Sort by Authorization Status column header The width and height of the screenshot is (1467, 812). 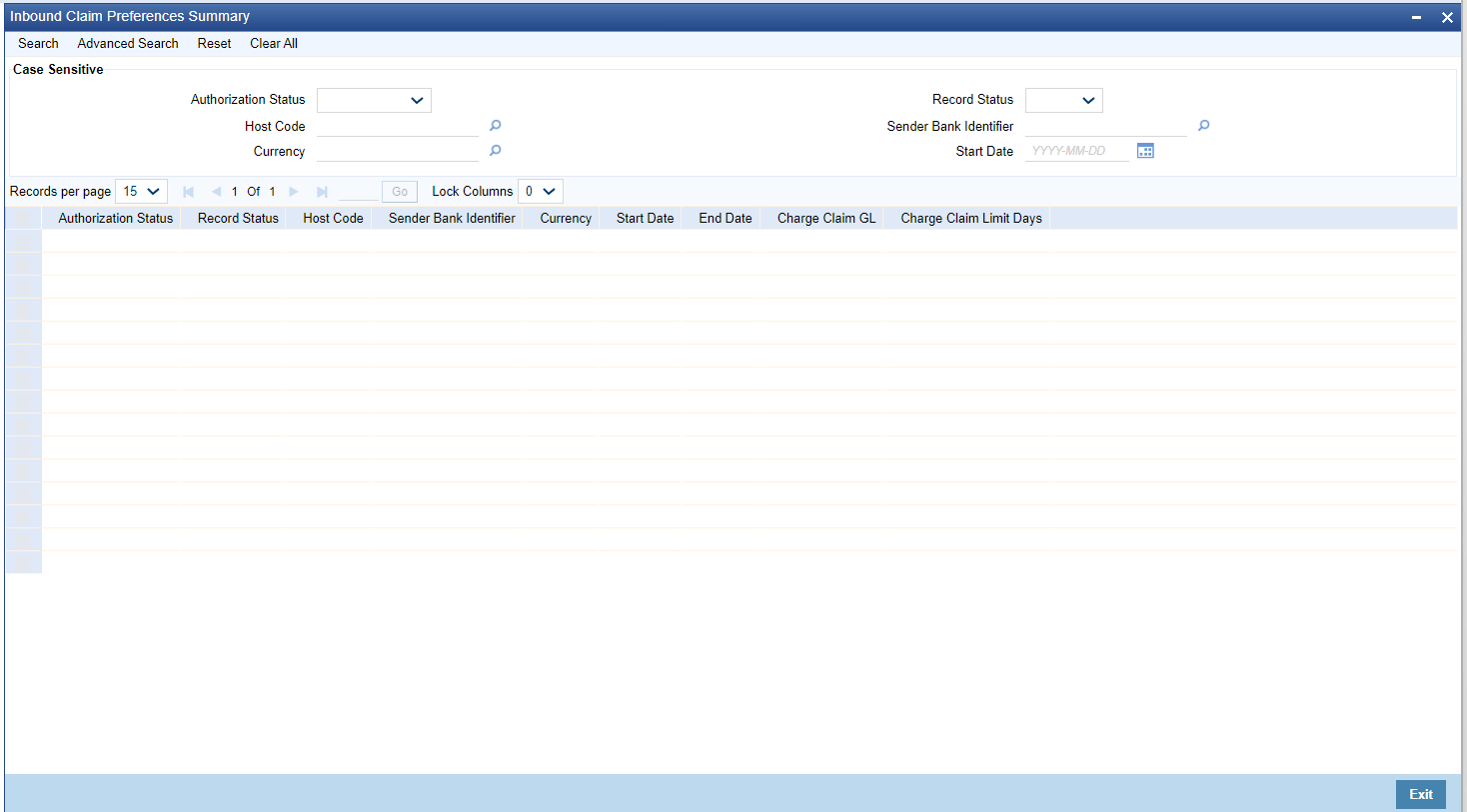click(x=116, y=218)
